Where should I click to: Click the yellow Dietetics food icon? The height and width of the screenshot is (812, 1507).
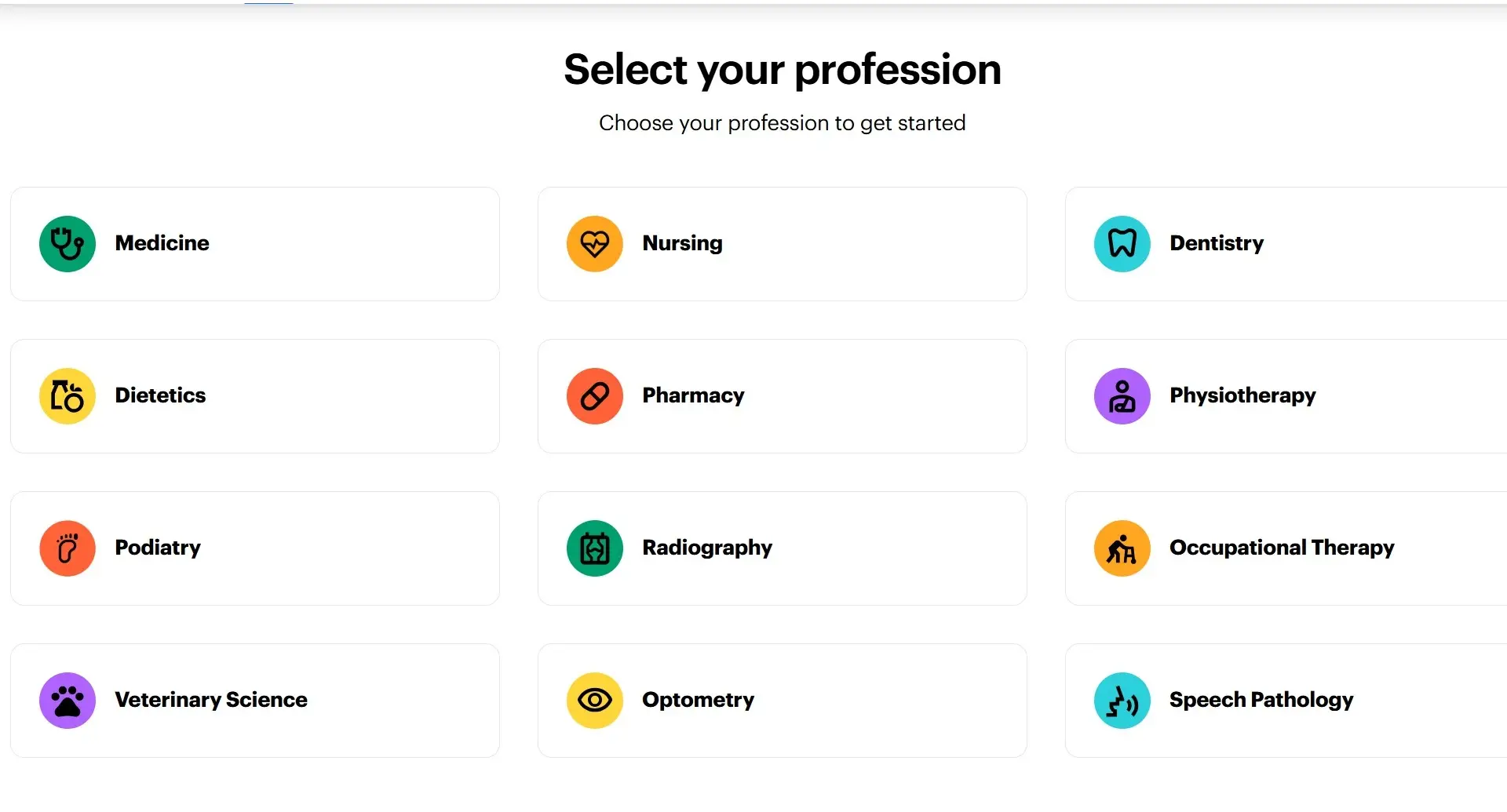tap(68, 396)
